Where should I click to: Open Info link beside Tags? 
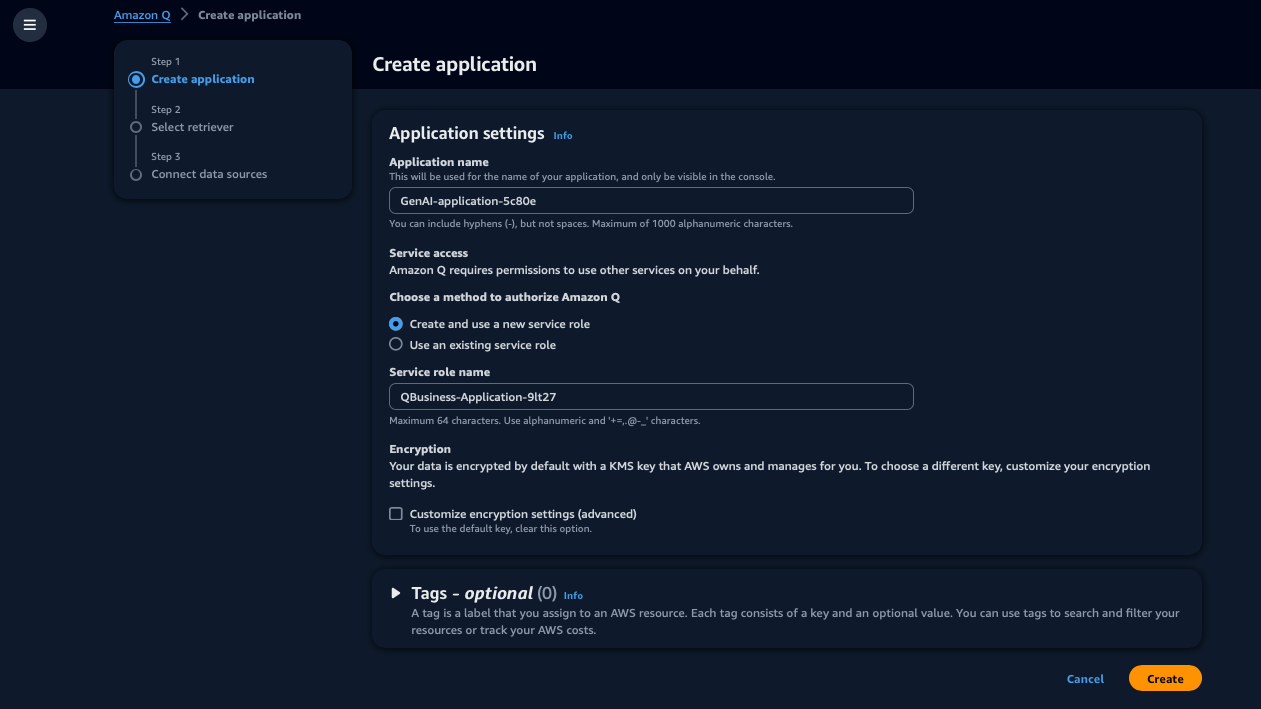pyautogui.click(x=573, y=595)
